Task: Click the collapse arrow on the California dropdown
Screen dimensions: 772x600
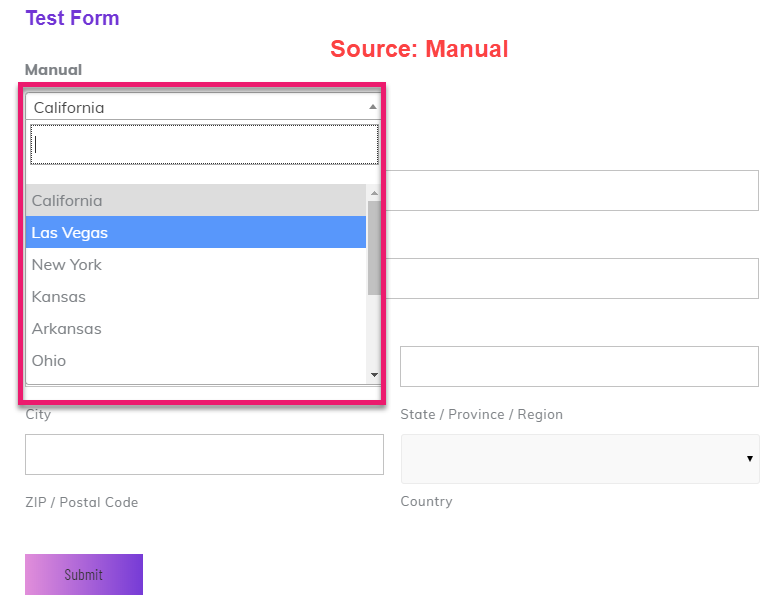Action: tap(372, 107)
